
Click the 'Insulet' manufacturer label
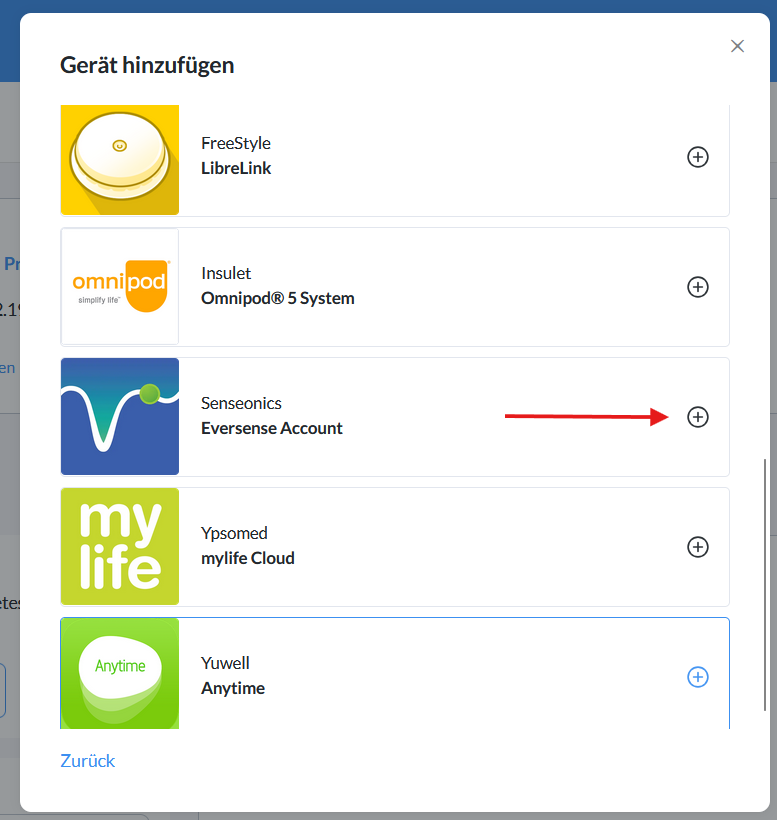(226, 273)
